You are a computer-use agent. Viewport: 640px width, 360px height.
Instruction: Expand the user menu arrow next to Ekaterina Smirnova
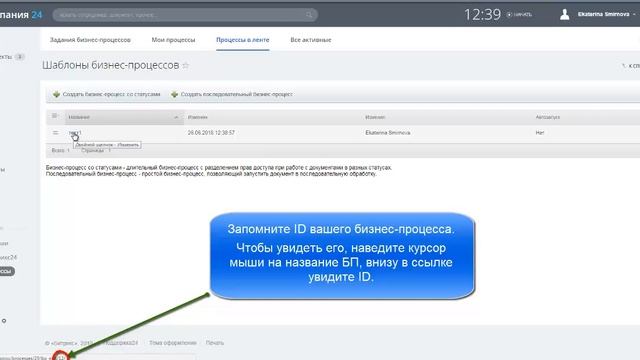pos(634,14)
